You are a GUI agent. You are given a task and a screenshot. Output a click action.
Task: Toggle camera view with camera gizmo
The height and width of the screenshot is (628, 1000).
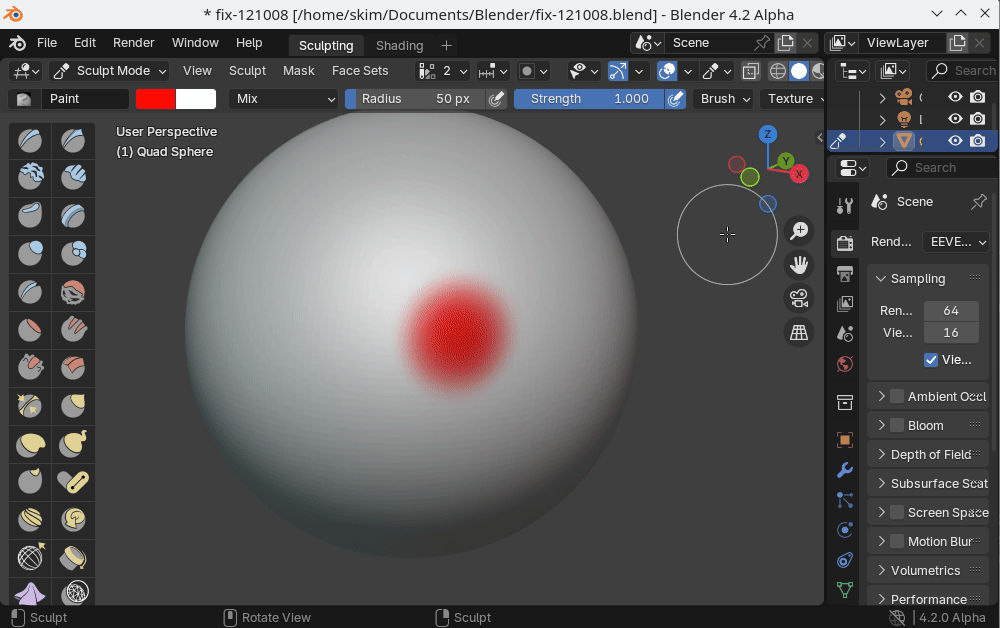(x=798, y=298)
